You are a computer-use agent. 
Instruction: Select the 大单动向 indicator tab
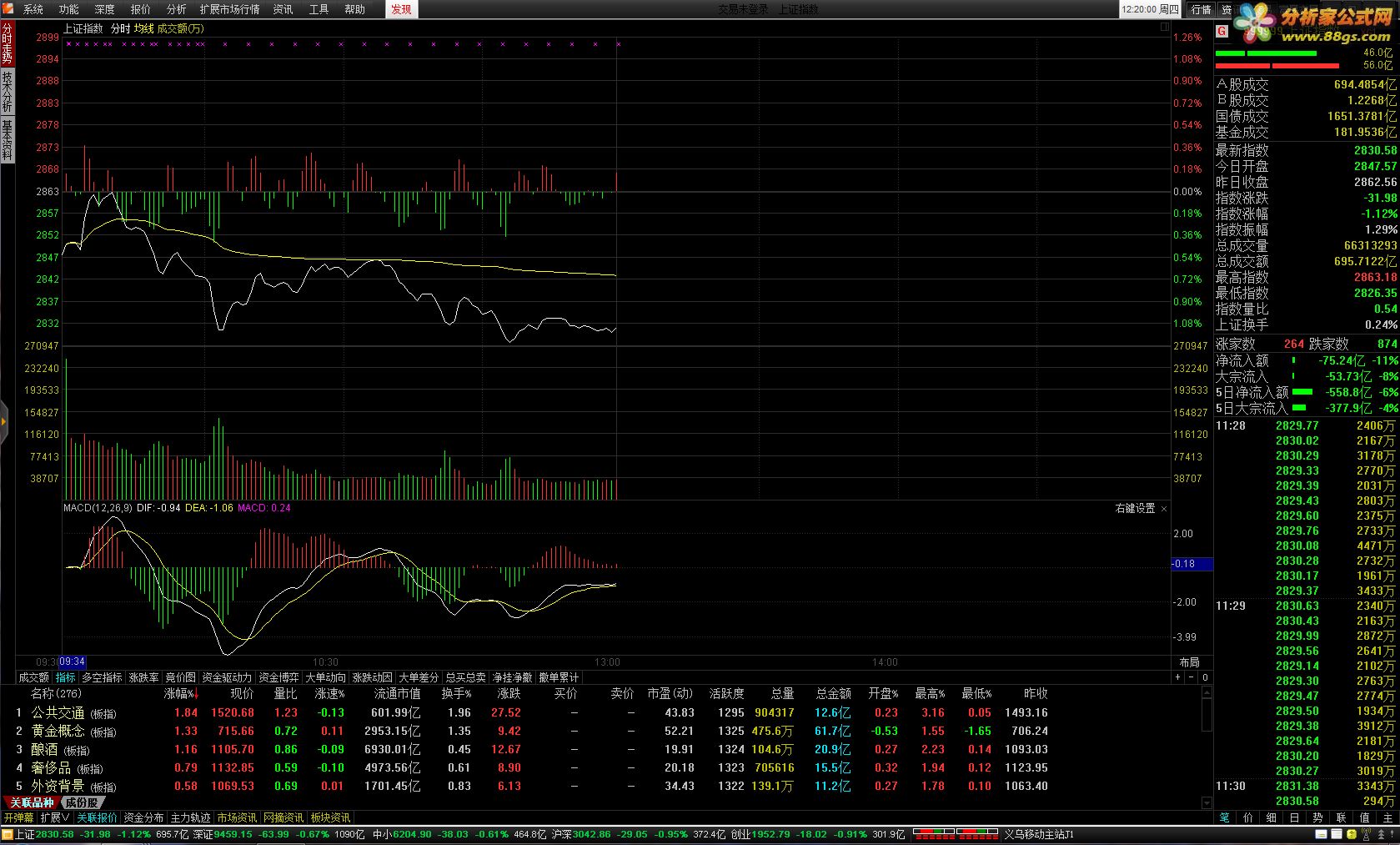click(325, 677)
